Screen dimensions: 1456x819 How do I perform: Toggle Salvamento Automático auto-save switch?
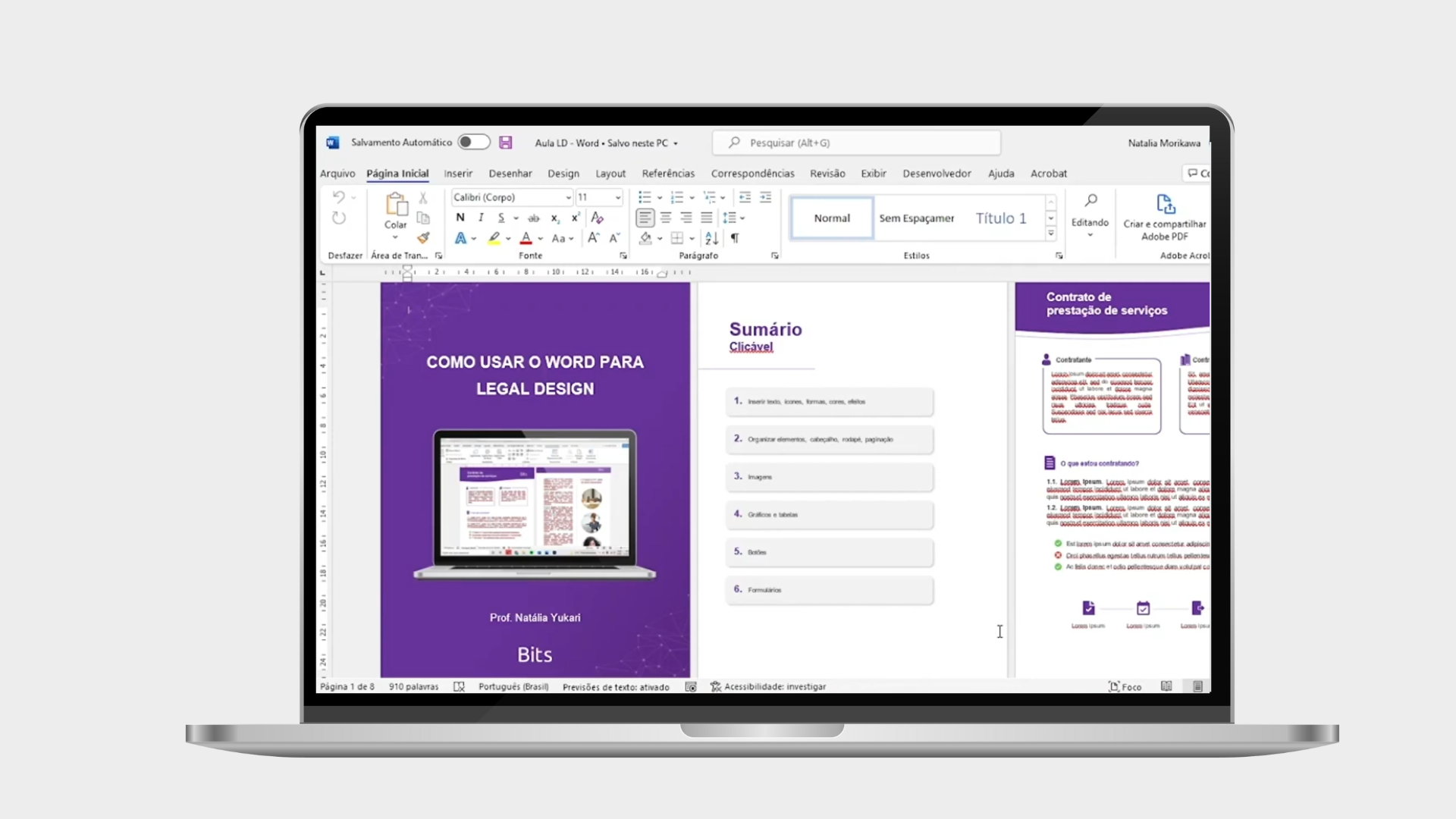tap(470, 142)
